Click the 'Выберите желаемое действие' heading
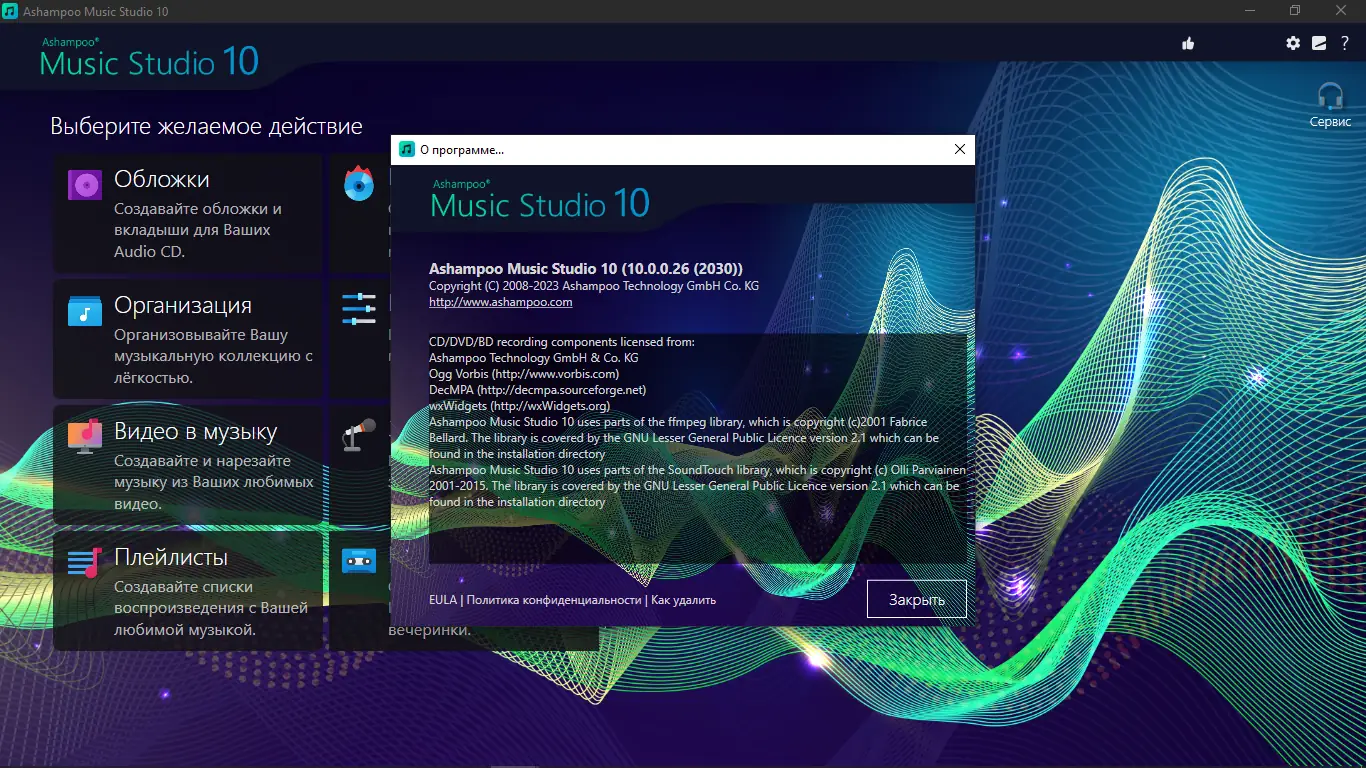Screen dimensions: 1366x768 click(x=206, y=127)
